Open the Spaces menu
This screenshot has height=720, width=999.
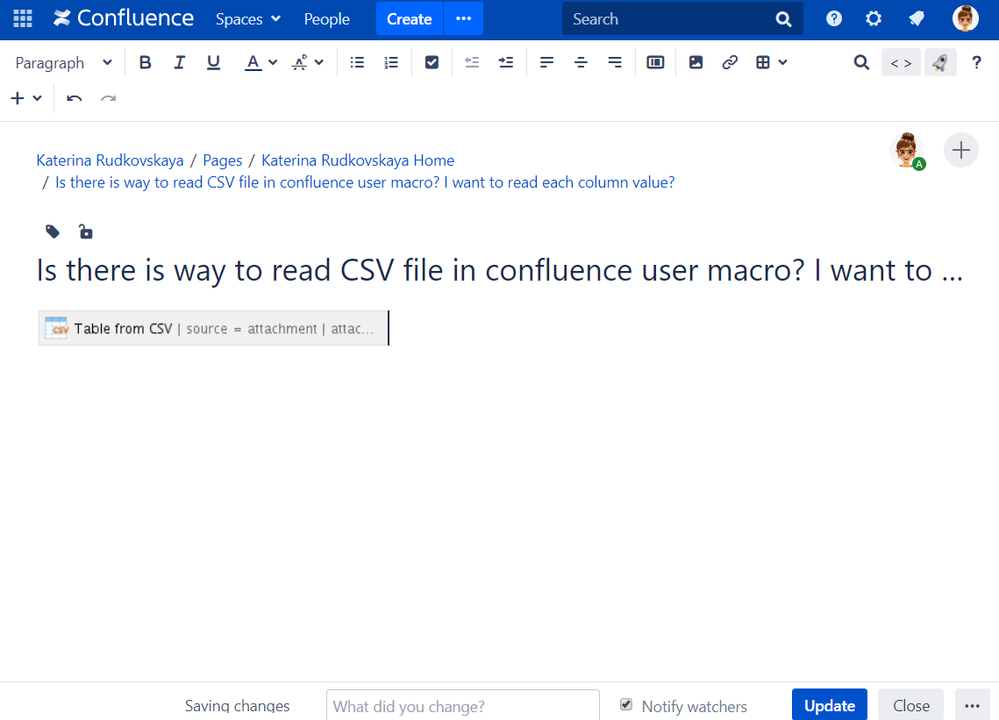[x=248, y=19]
